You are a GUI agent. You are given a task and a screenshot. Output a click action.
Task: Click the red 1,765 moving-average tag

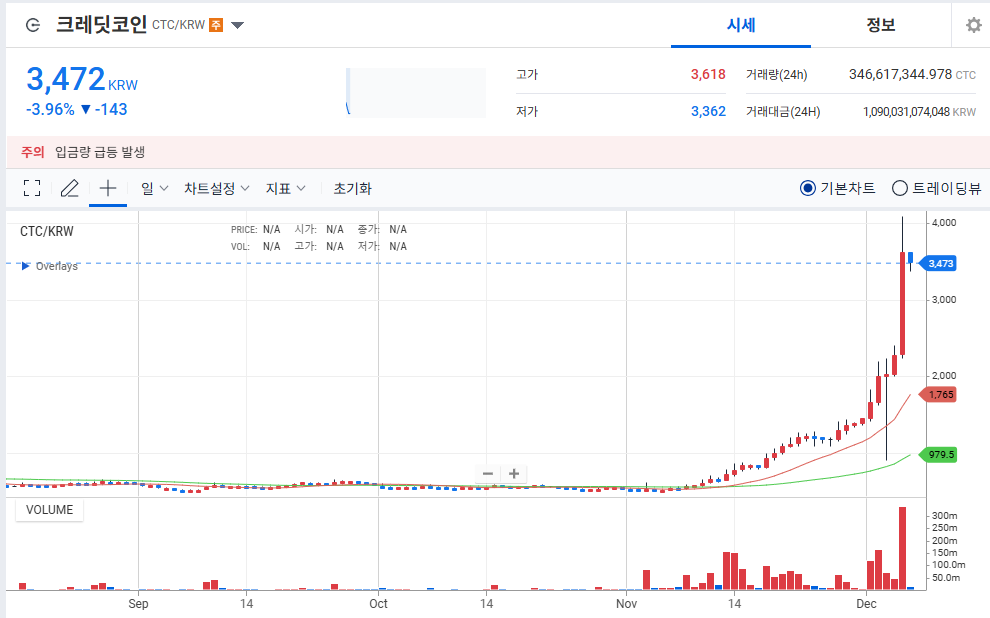(939, 395)
